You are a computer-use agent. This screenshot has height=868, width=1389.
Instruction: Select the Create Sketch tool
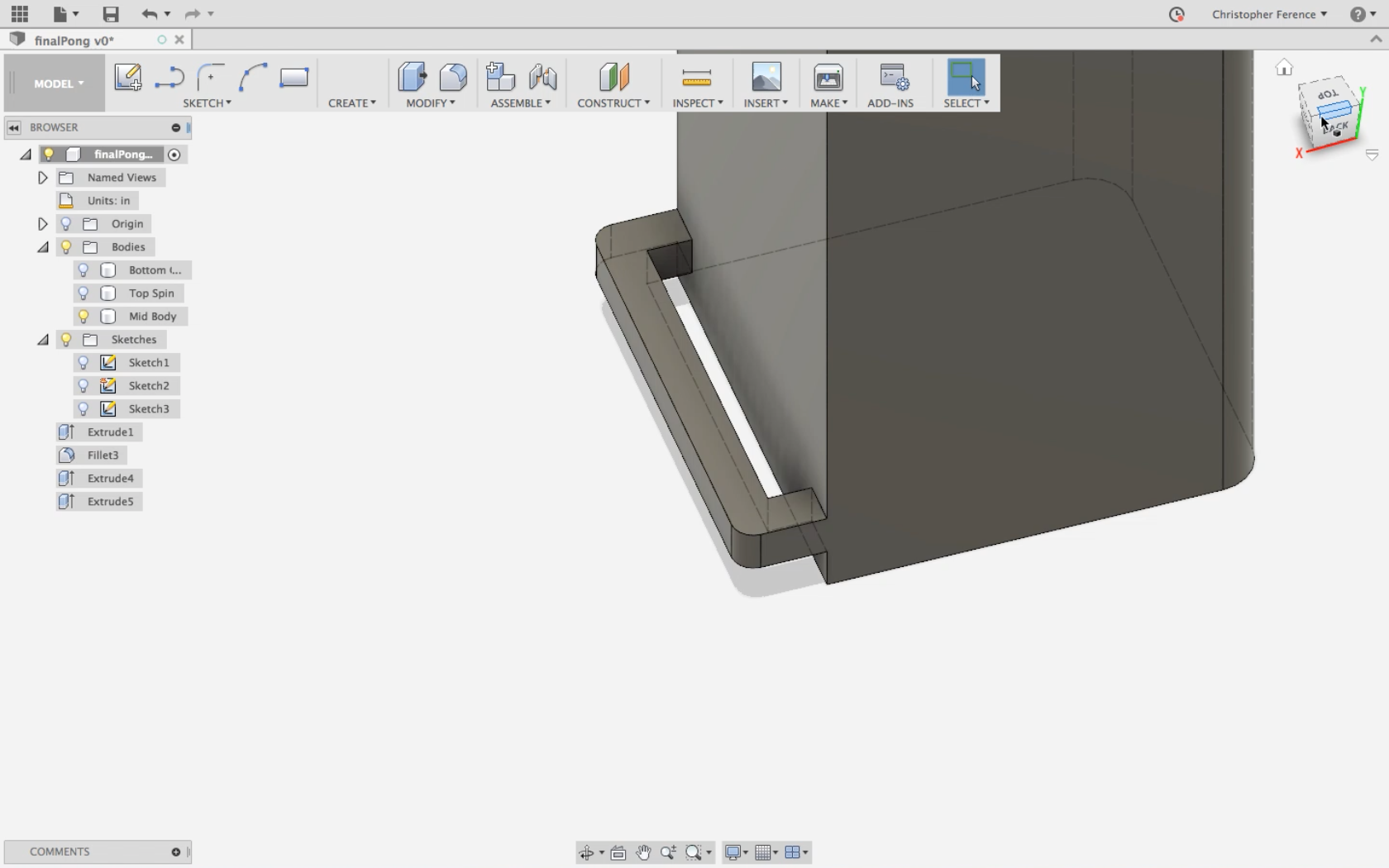click(x=128, y=78)
